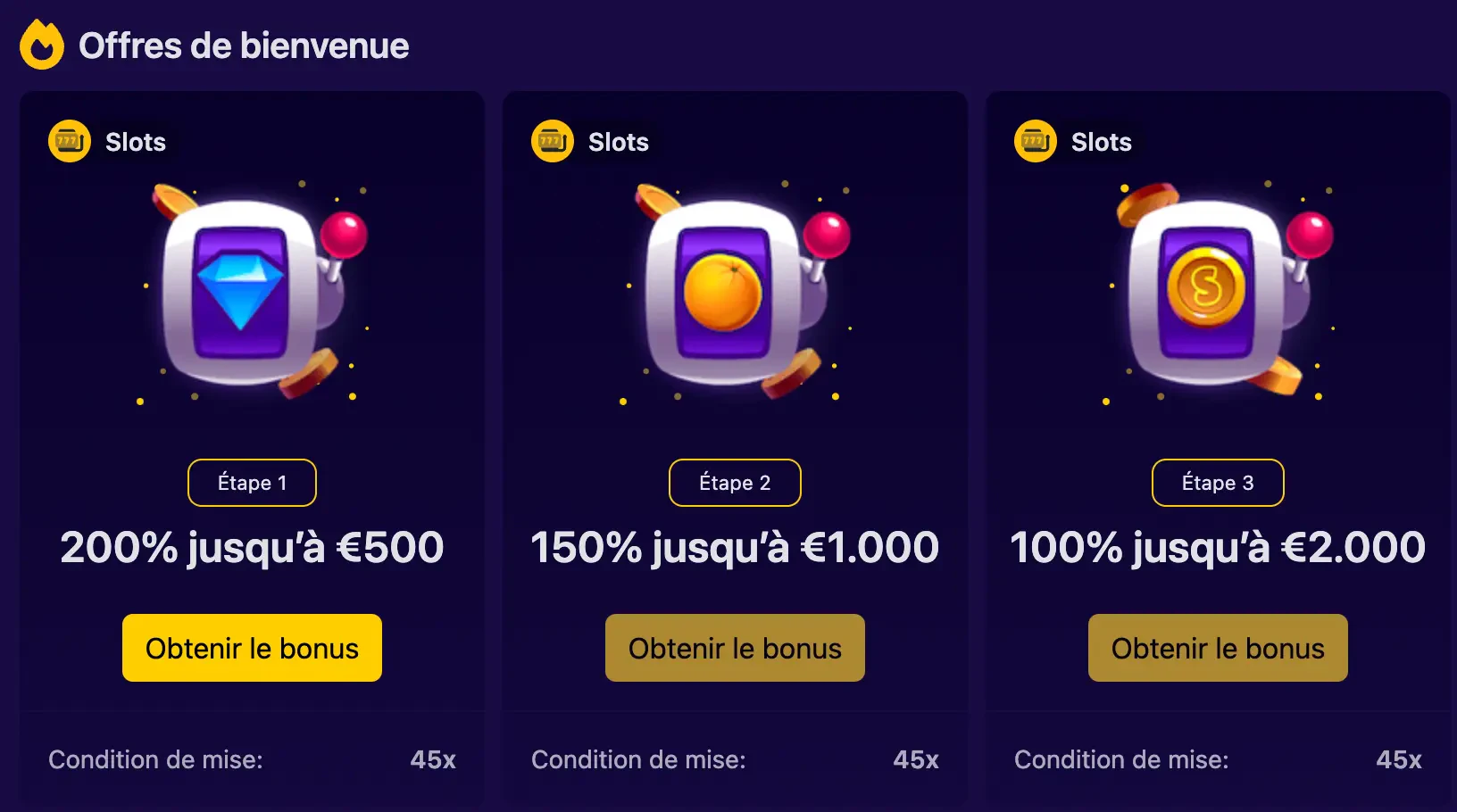
Task: Click the Étape 2 badge
Action: 735,483
